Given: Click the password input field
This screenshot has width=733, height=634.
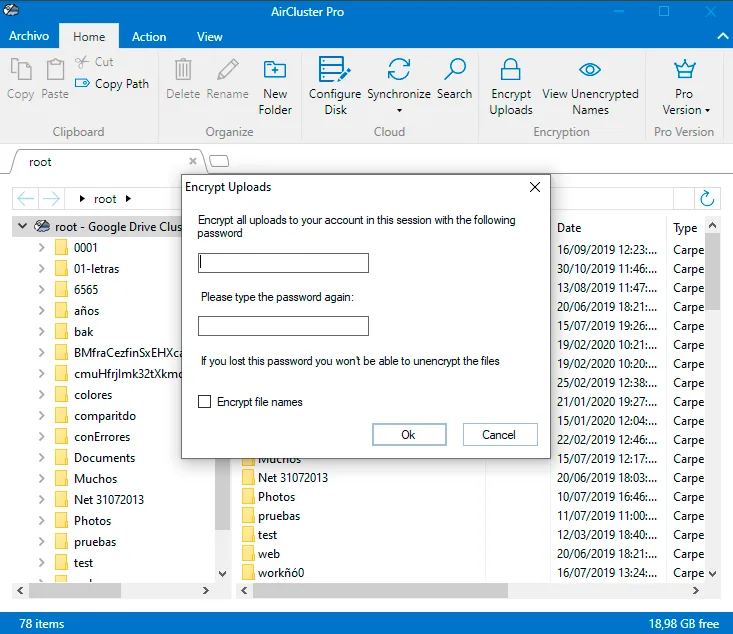Looking at the screenshot, I should [283, 263].
